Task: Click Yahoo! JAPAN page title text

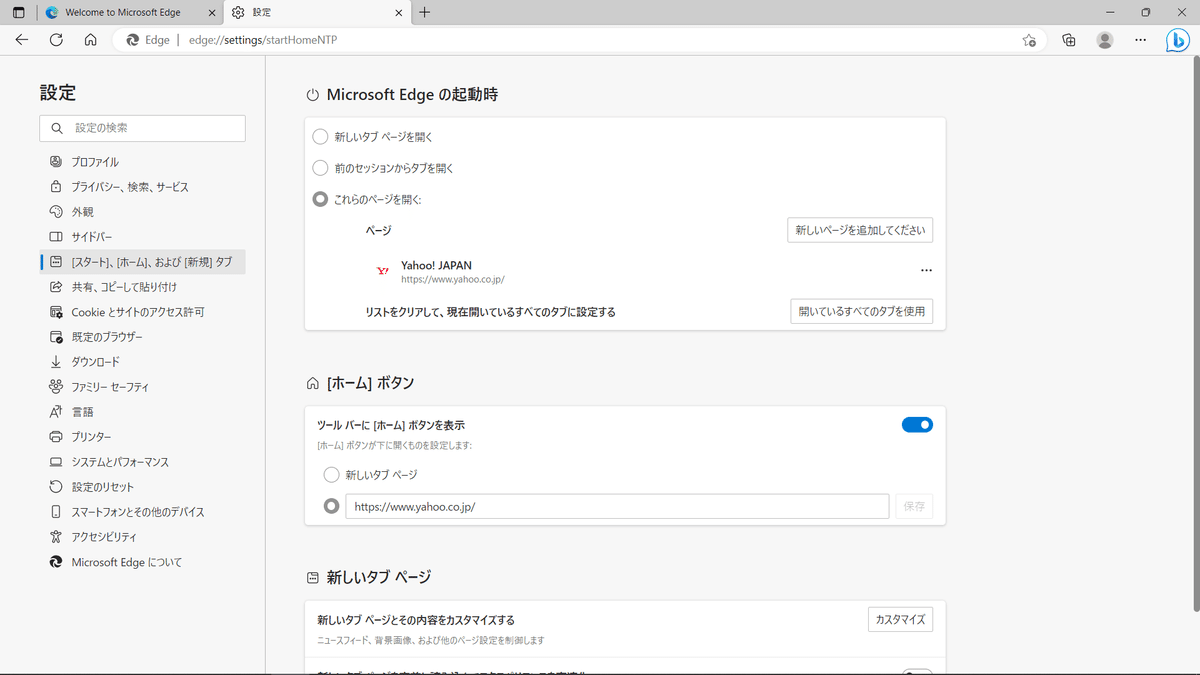Action: (436, 265)
